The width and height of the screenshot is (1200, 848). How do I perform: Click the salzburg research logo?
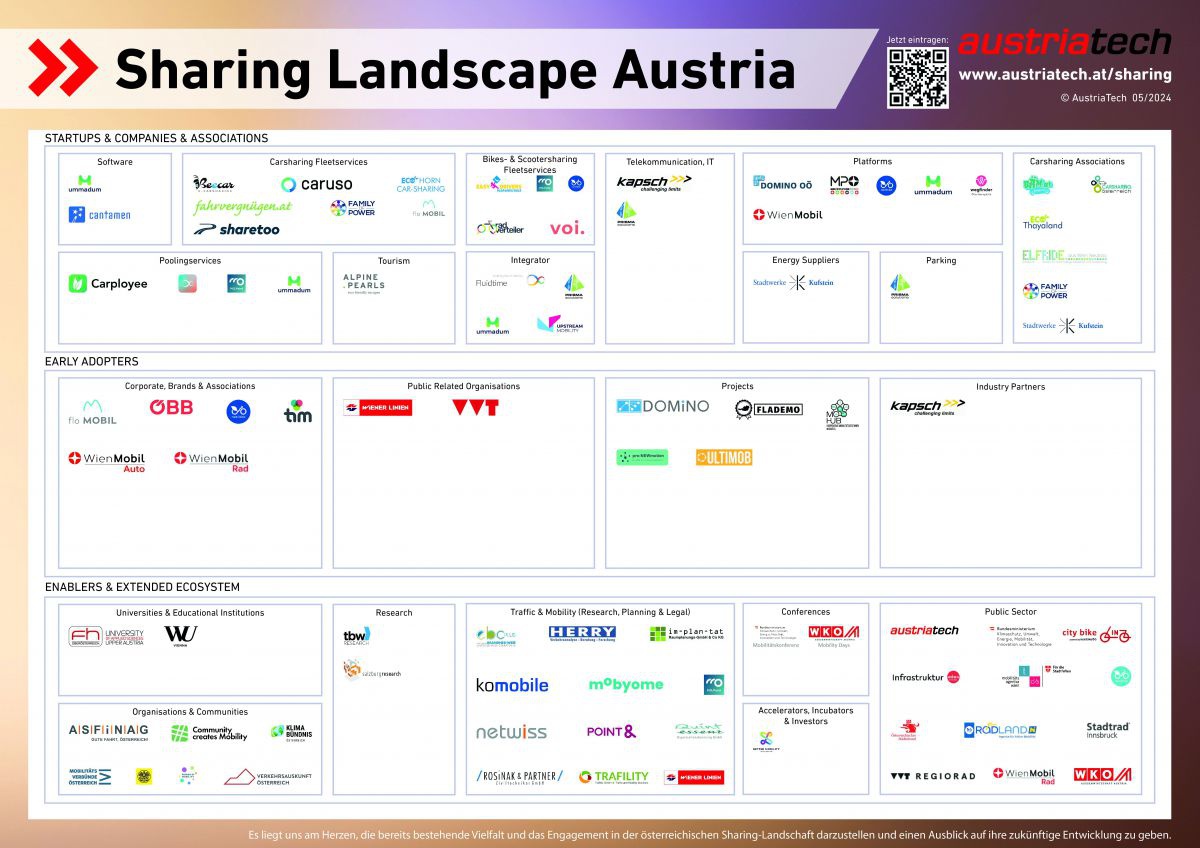(x=372, y=670)
